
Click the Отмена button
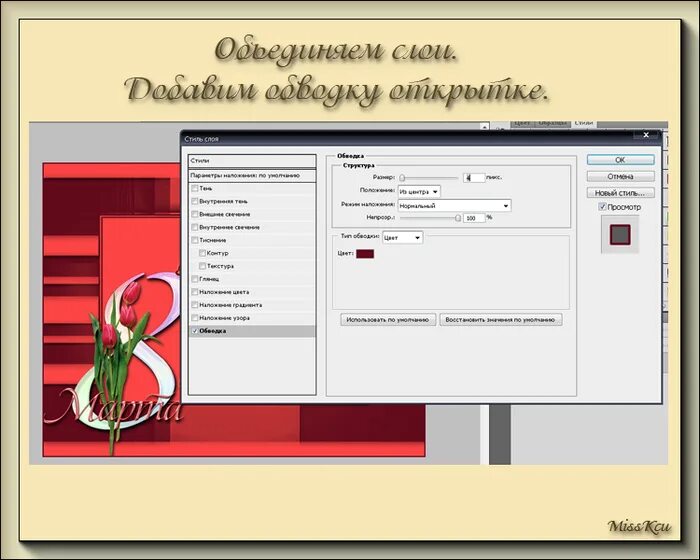click(621, 176)
